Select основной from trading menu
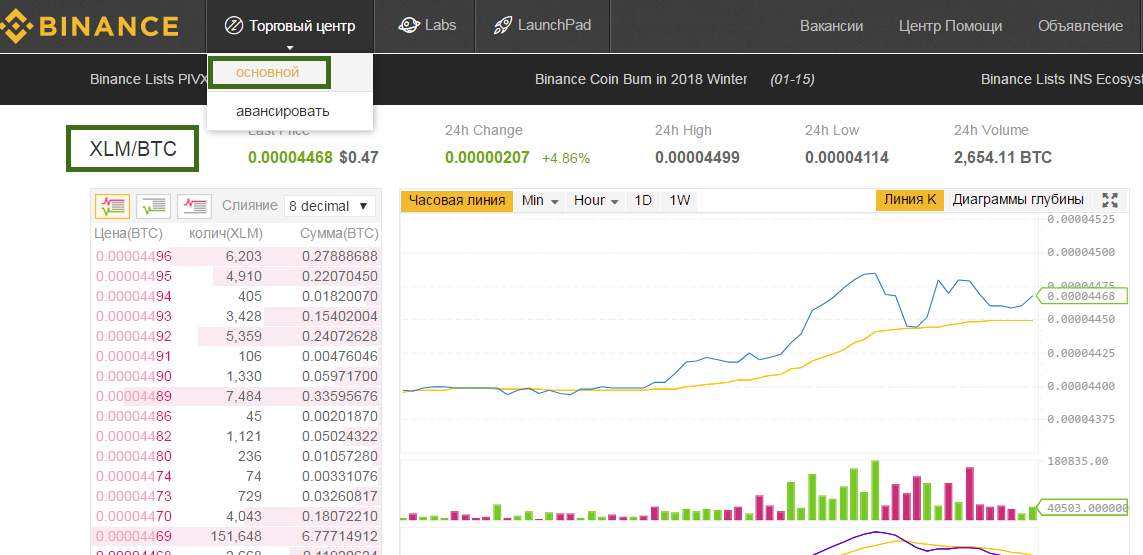 [267, 73]
